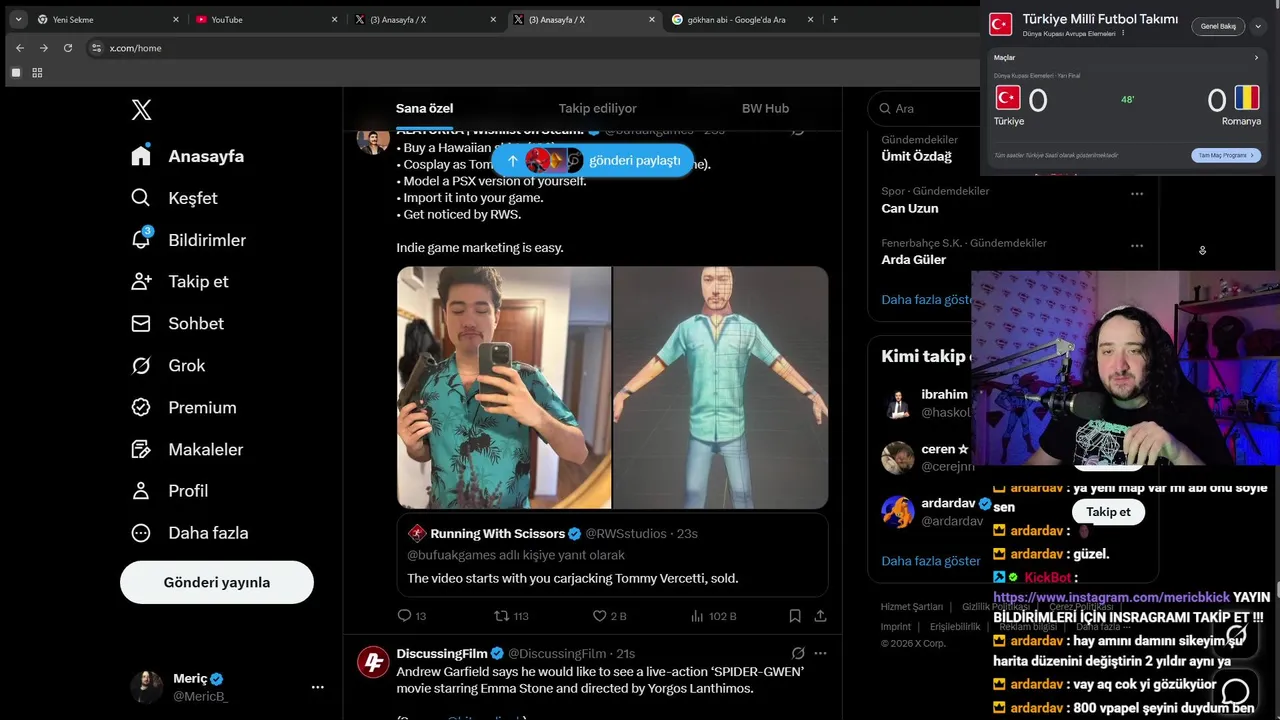This screenshot has width=1280, height=720.
Task: Click browser forward arrow
Action: click(43, 48)
